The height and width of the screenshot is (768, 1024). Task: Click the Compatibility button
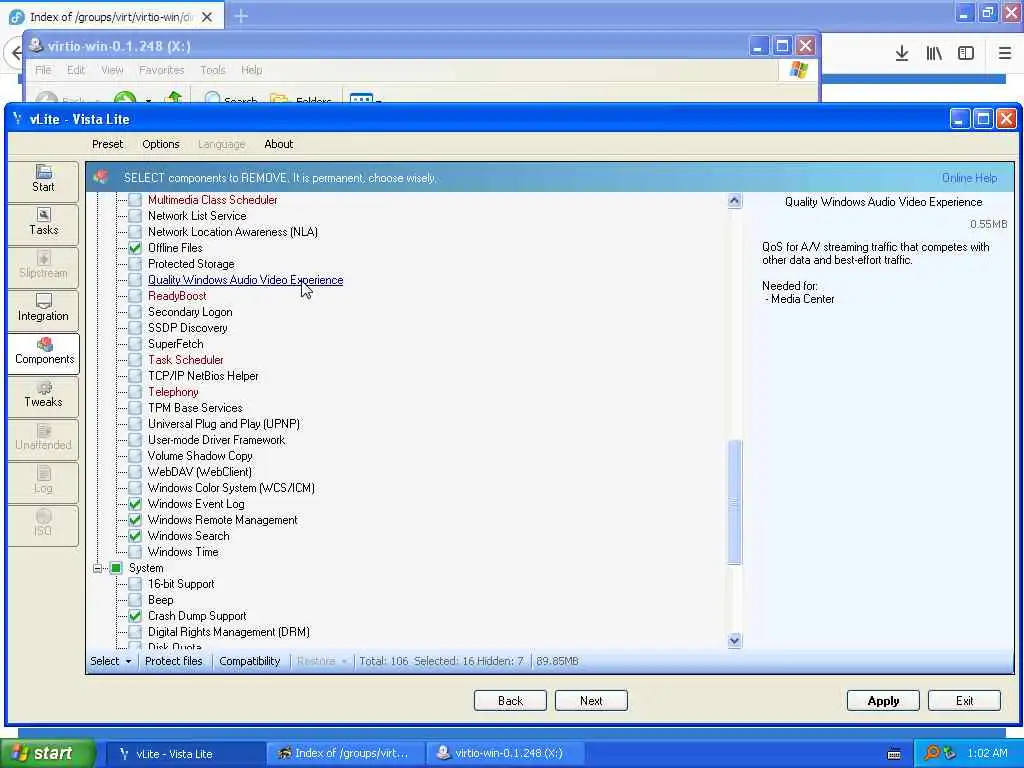pyautogui.click(x=249, y=661)
